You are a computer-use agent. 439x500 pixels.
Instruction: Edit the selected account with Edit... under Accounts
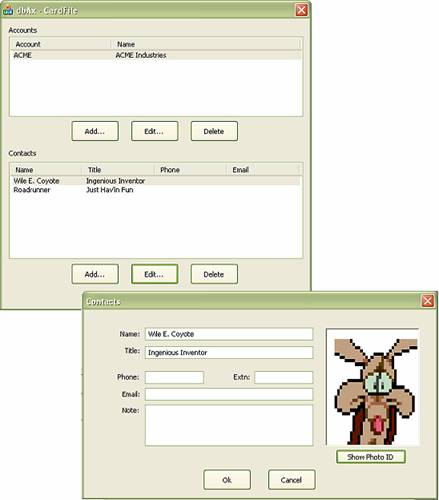154,131
